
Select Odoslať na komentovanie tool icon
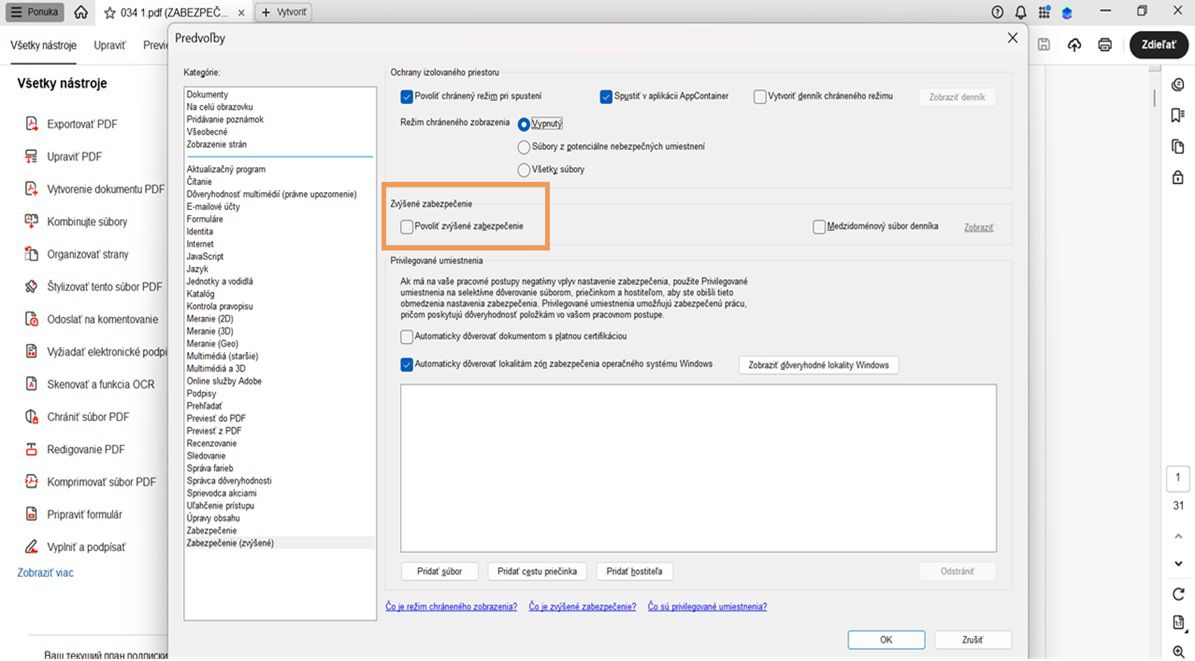[x=31, y=319]
